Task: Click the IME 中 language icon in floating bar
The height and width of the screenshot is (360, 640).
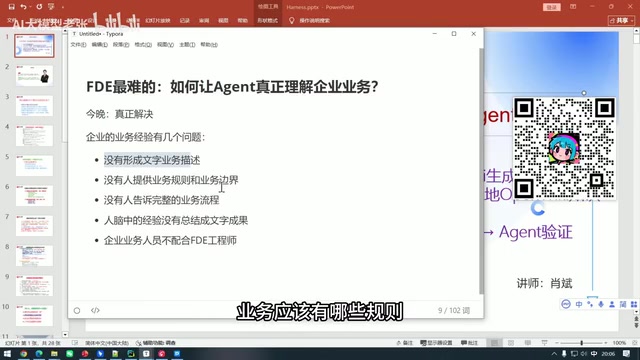Action: [579, 304]
